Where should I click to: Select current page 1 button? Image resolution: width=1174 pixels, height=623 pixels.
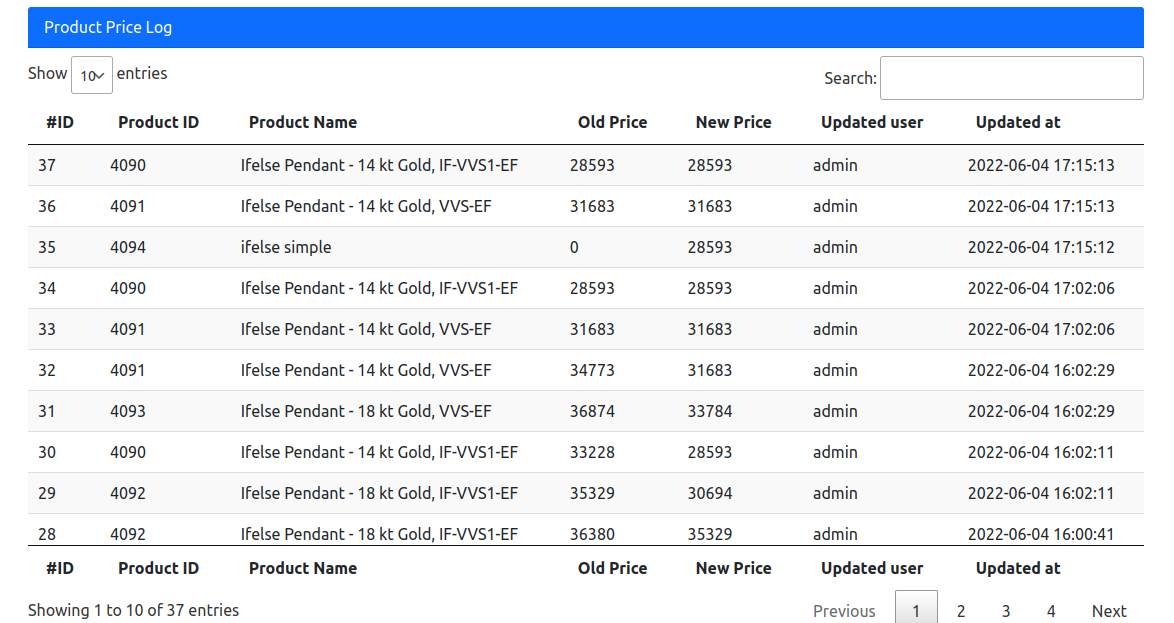coord(916,611)
